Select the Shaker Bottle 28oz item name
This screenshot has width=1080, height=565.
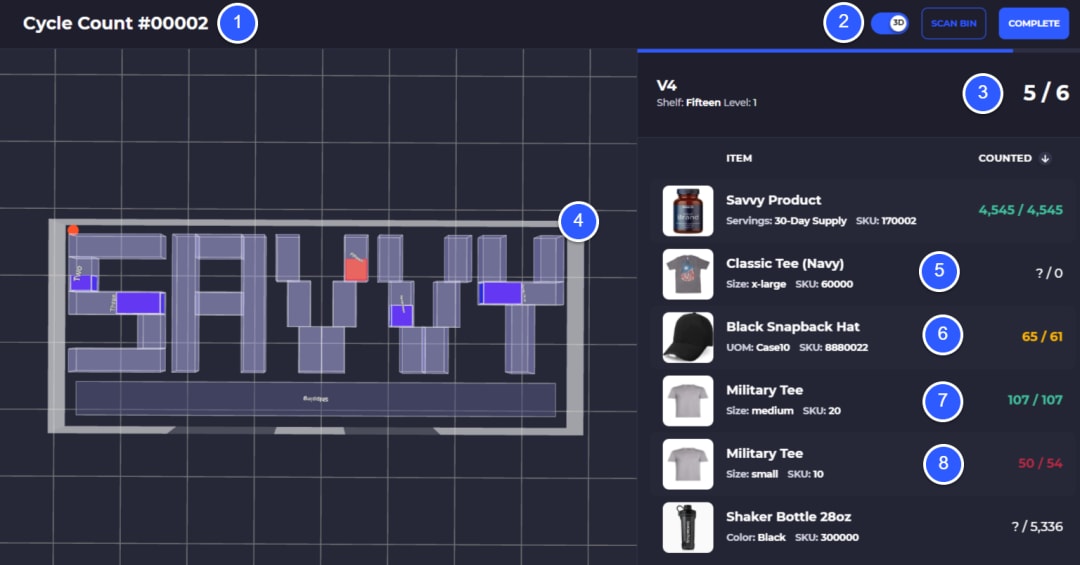tap(788, 517)
